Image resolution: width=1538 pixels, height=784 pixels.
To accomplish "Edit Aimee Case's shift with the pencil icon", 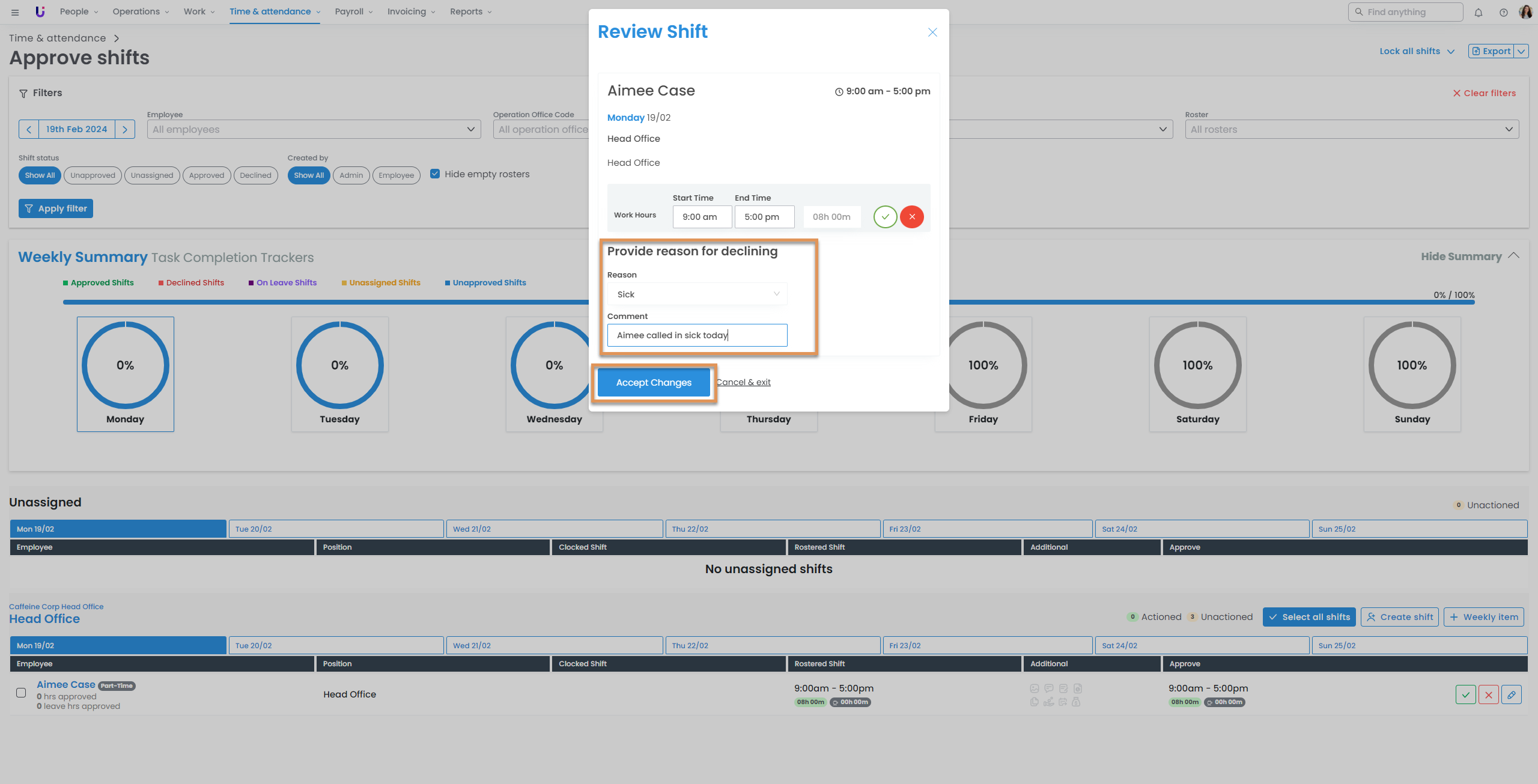I will point(1511,694).
